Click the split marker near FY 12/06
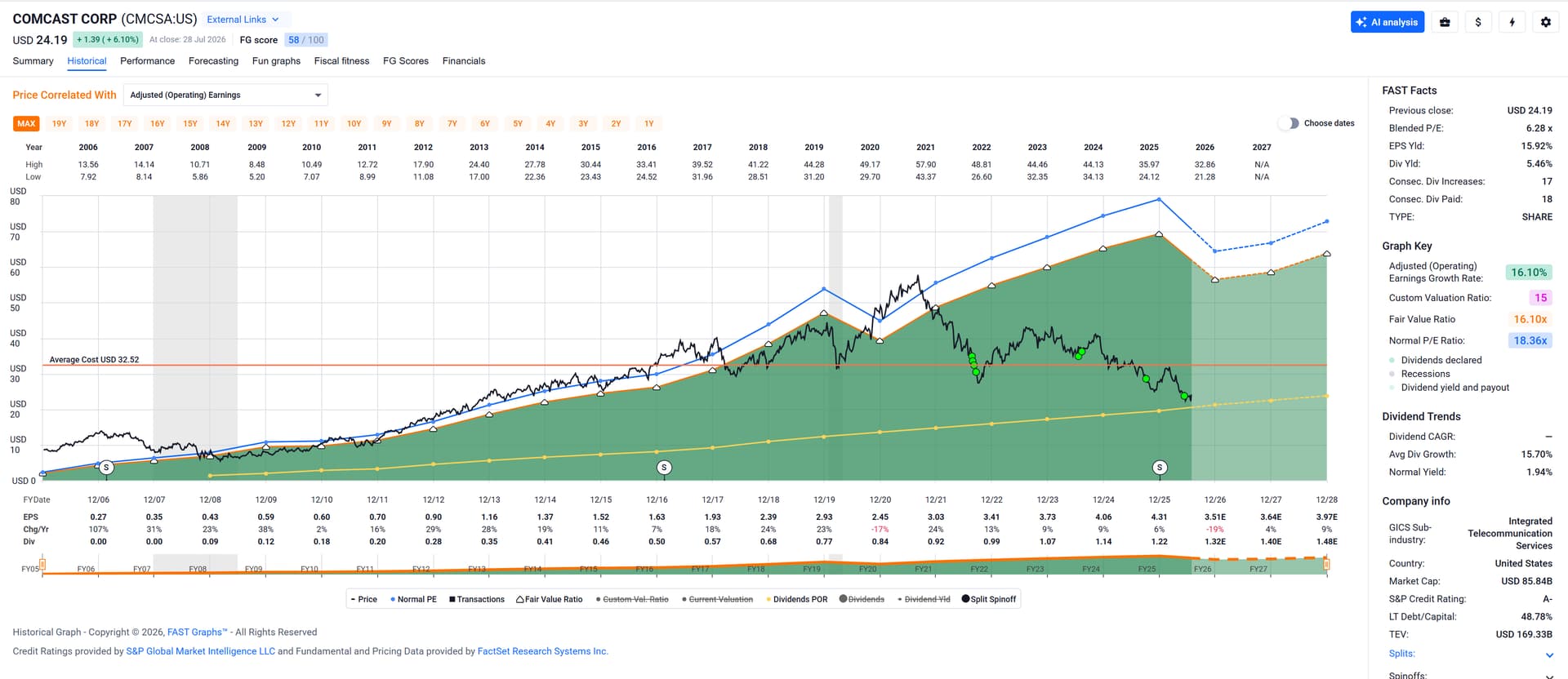 click(105, 468)
